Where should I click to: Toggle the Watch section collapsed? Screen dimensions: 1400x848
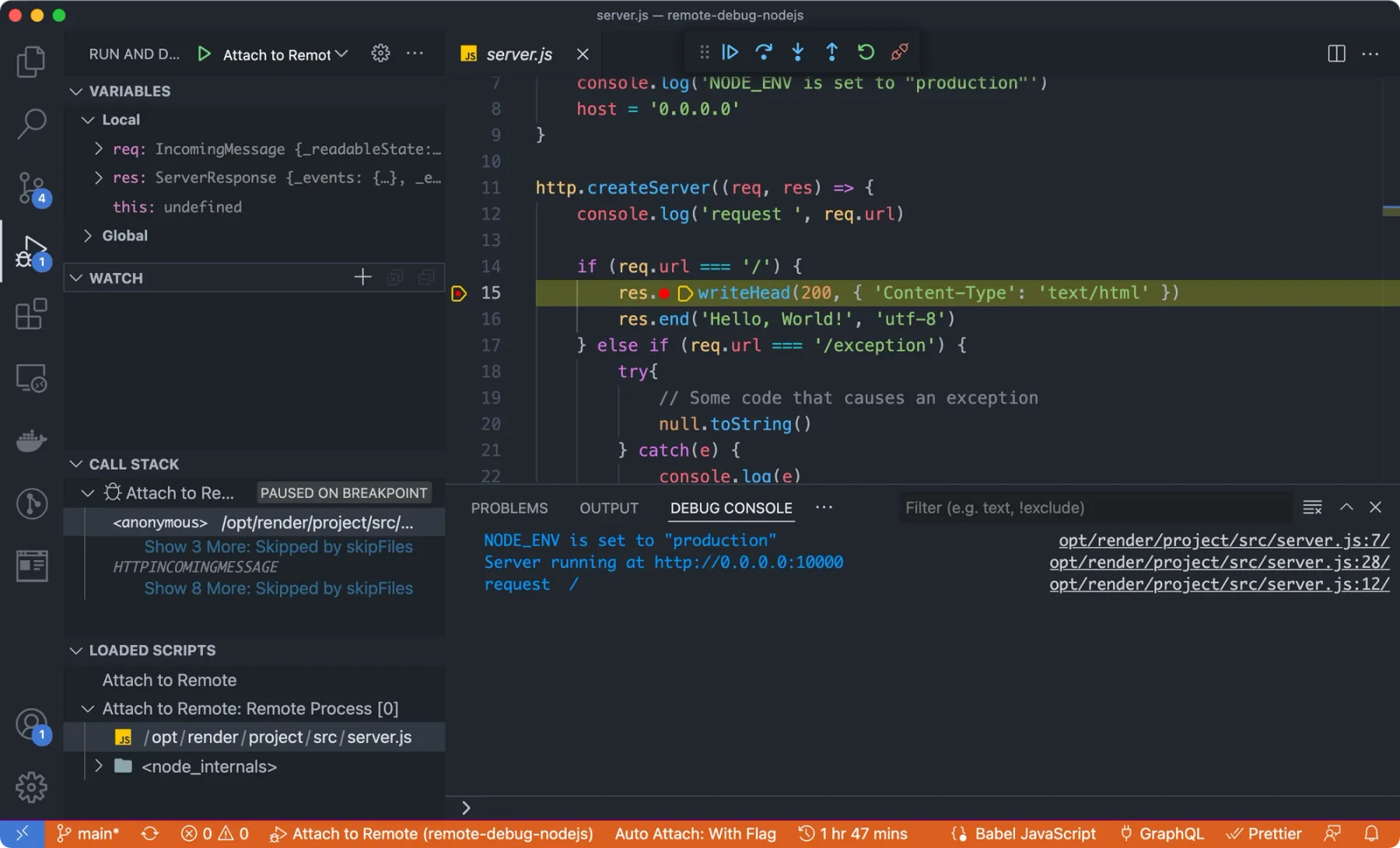pos(75,277)
